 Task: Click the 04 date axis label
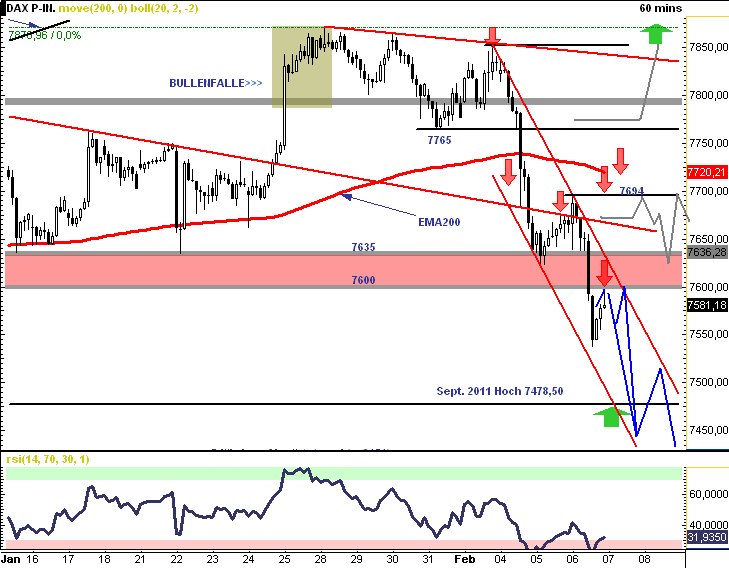tap(500, 559)
